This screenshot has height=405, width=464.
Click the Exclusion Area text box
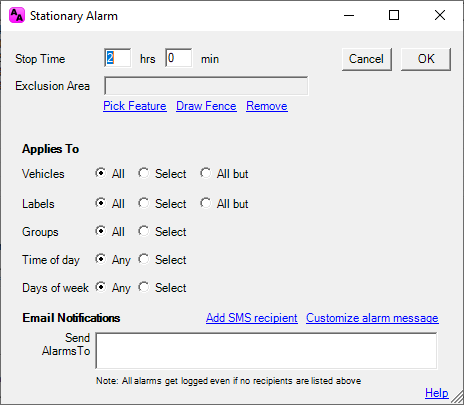(x=206, y=86)
